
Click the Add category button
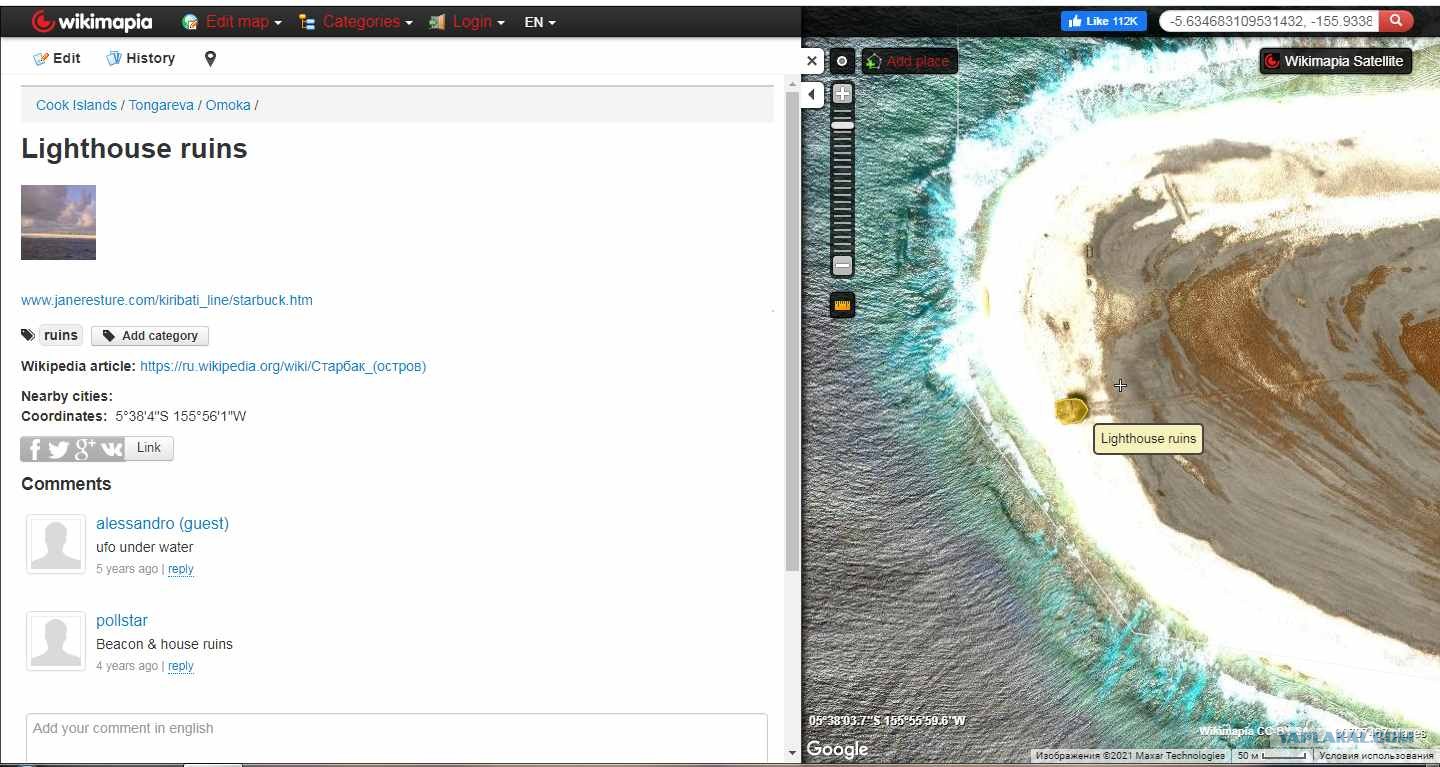coord(150,336)
